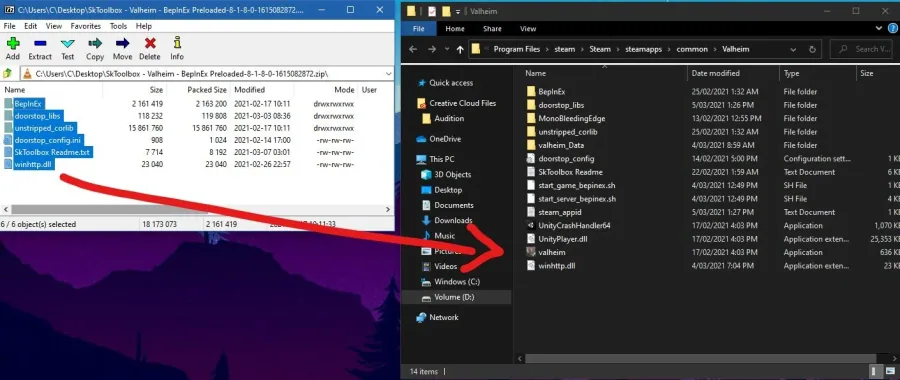Select SkToolbox Readme.txt in 7-Zip

[52, 152]
